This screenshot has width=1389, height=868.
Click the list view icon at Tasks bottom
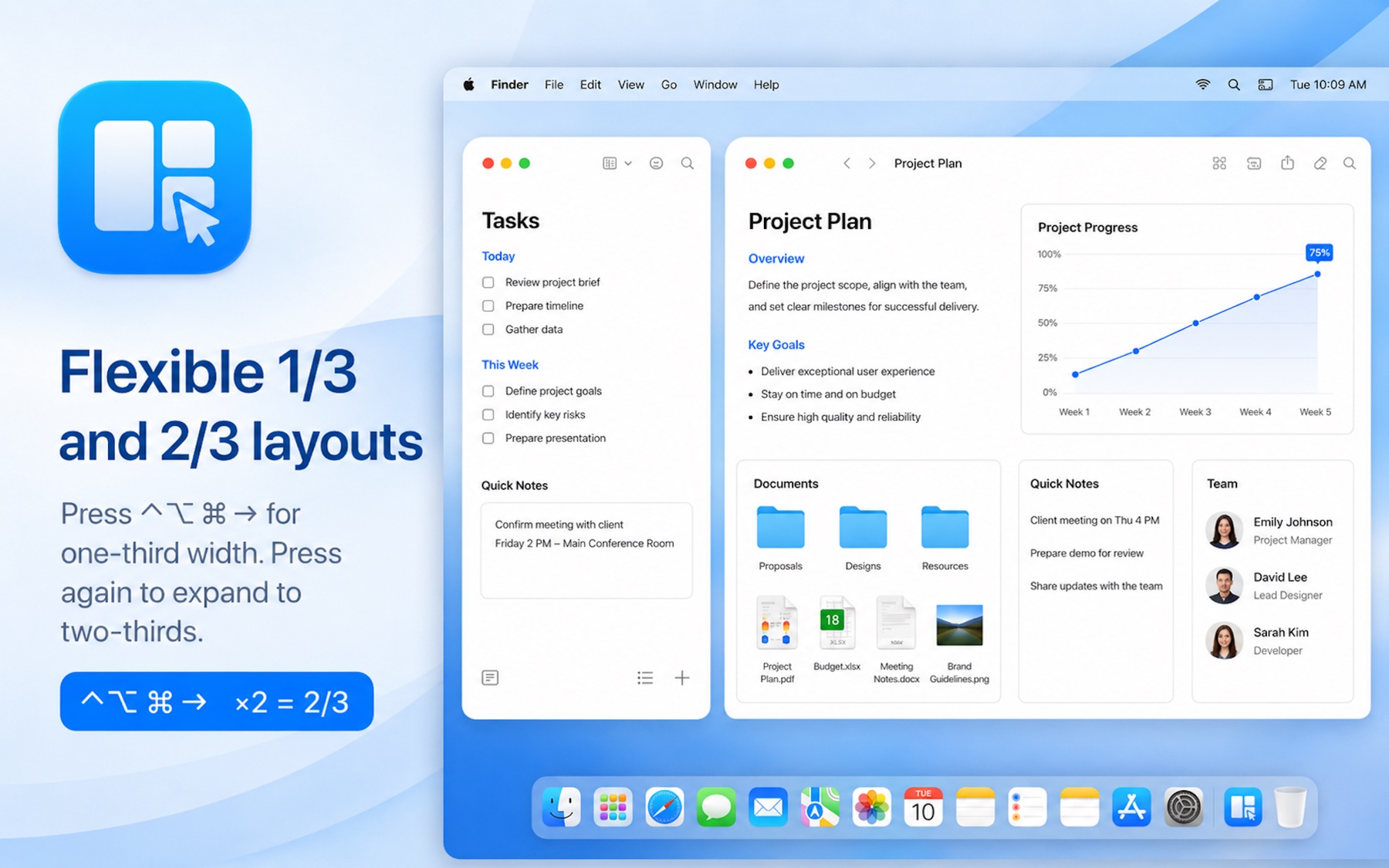tap(645, 677)
